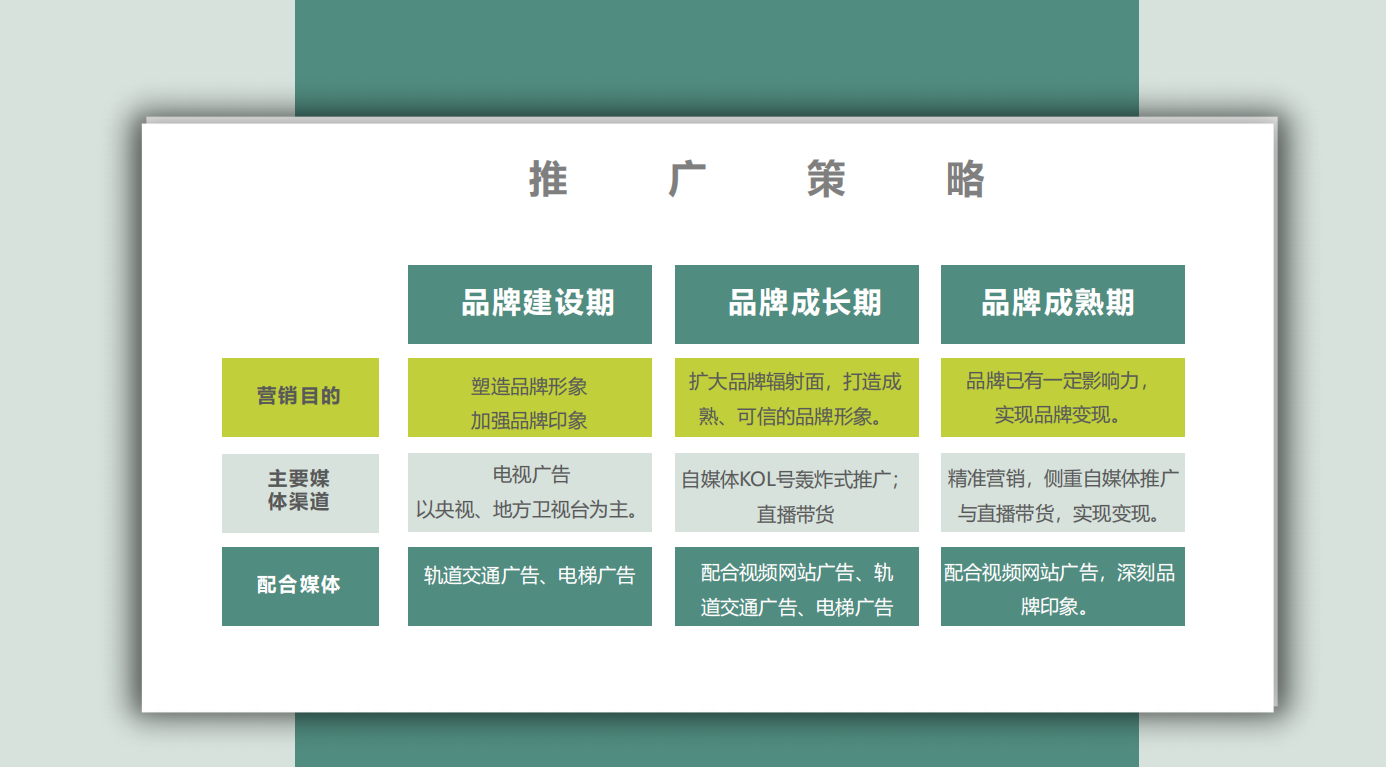This screenshot has width=1386, height=767.
Task: Click the 精准营销 media channel cell
Action: (x=1062, y=493)
